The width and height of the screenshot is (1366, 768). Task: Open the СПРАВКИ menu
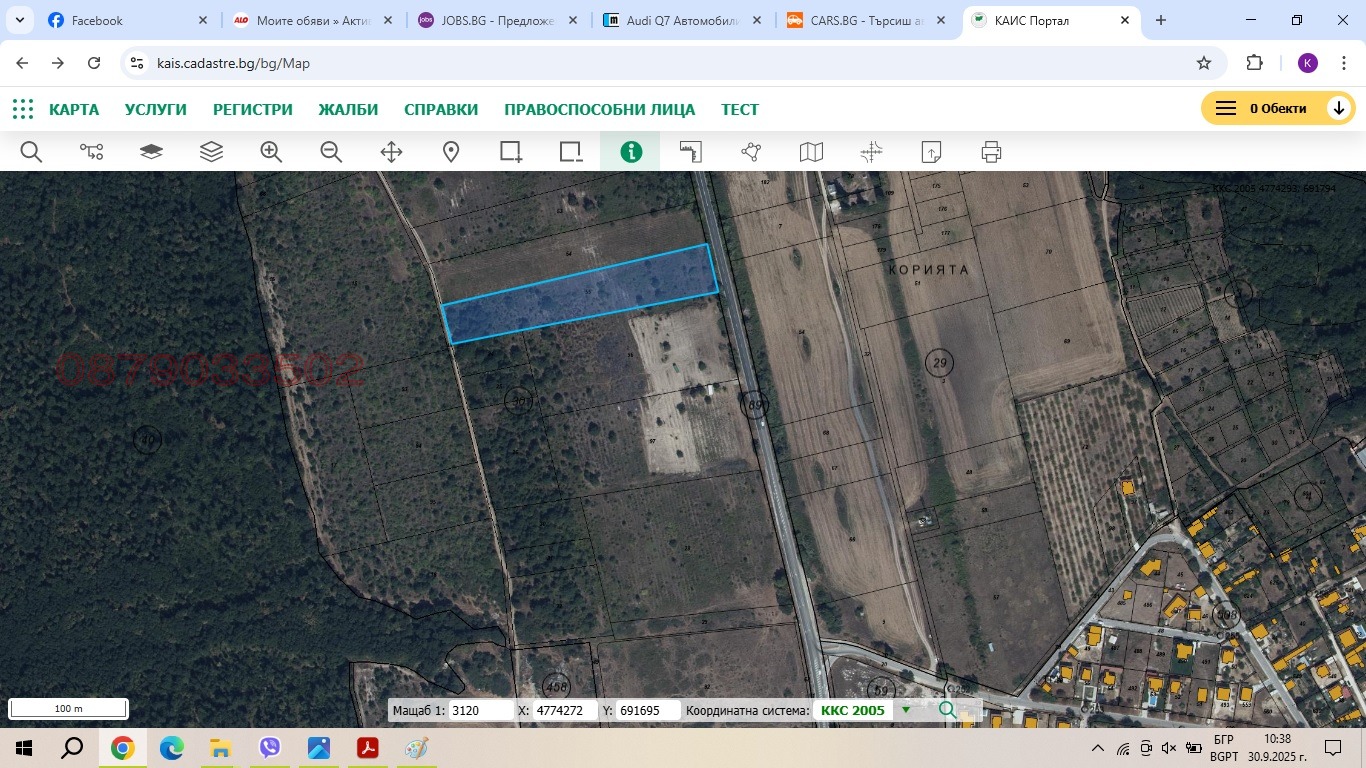[440, 109]
